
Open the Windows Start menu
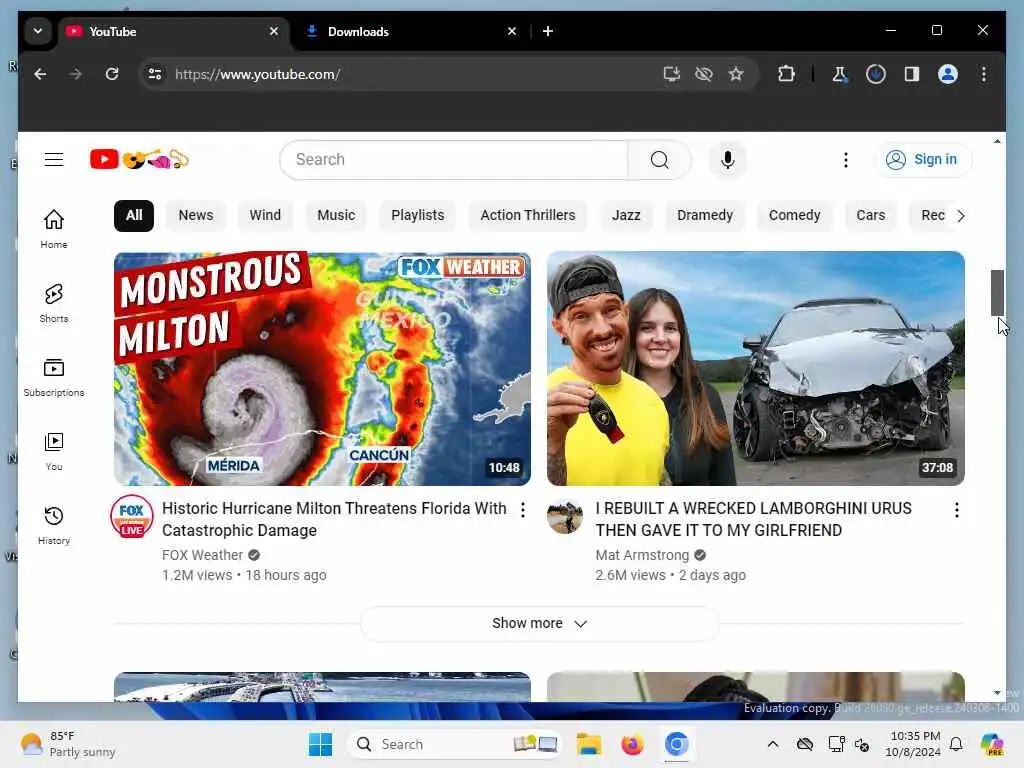click(320, 744)
